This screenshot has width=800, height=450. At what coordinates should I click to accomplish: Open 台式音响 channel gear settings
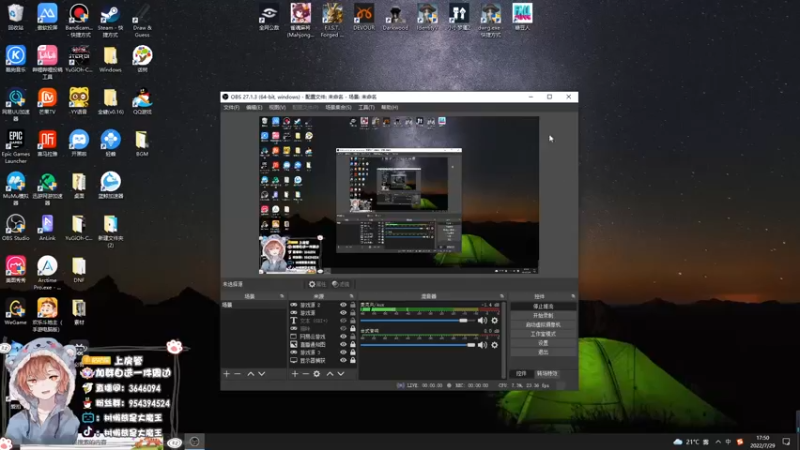(x=494, y=345)
